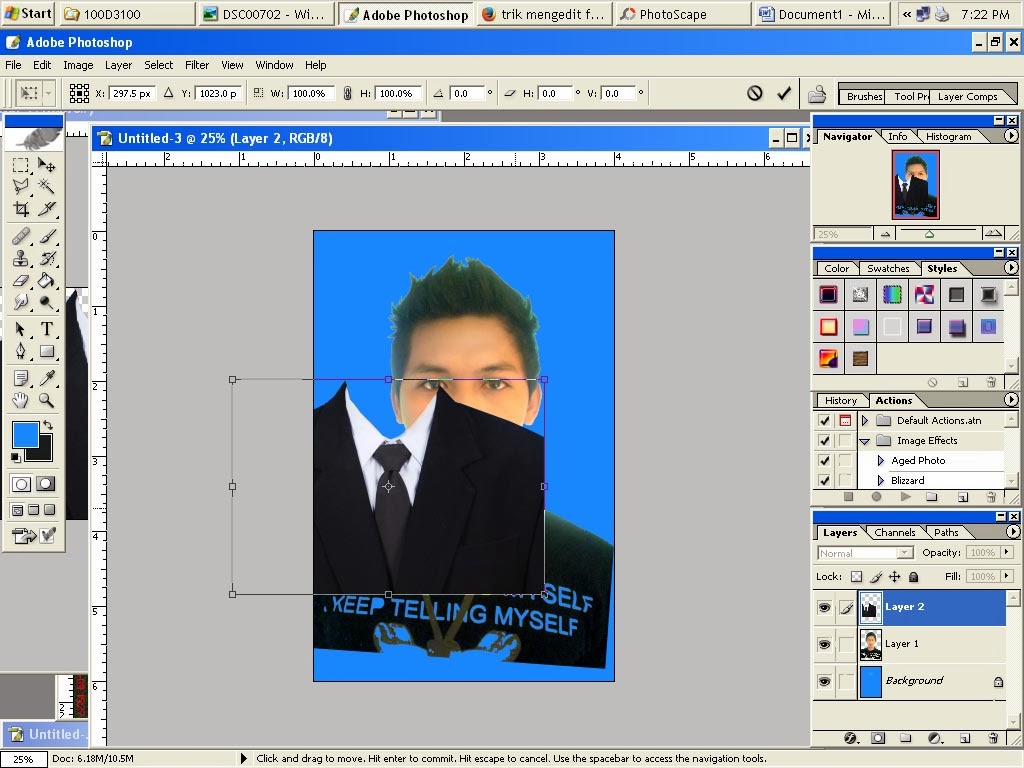Click the reference point location grid
This screenshot has height=768, width=1024.
coord(80,93)
